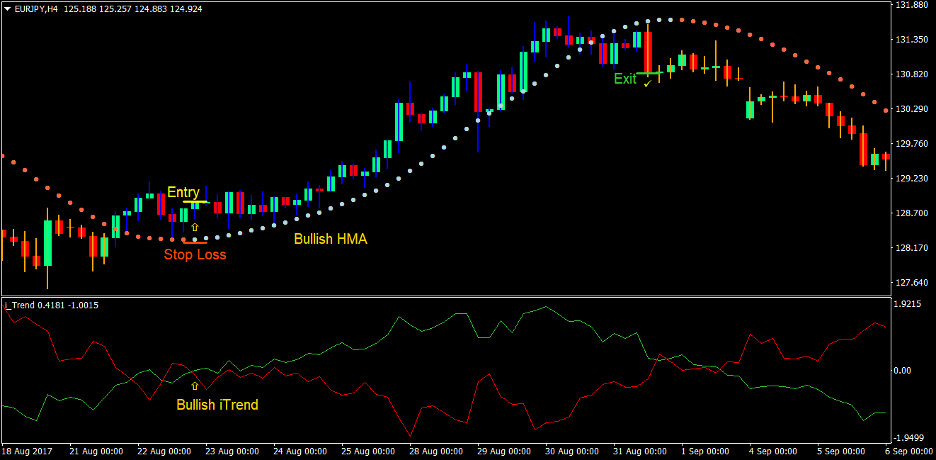Screen dimensions: 936x460
Task: Click the 29 Aug 00:00 time label
Action: click(504, 452)
